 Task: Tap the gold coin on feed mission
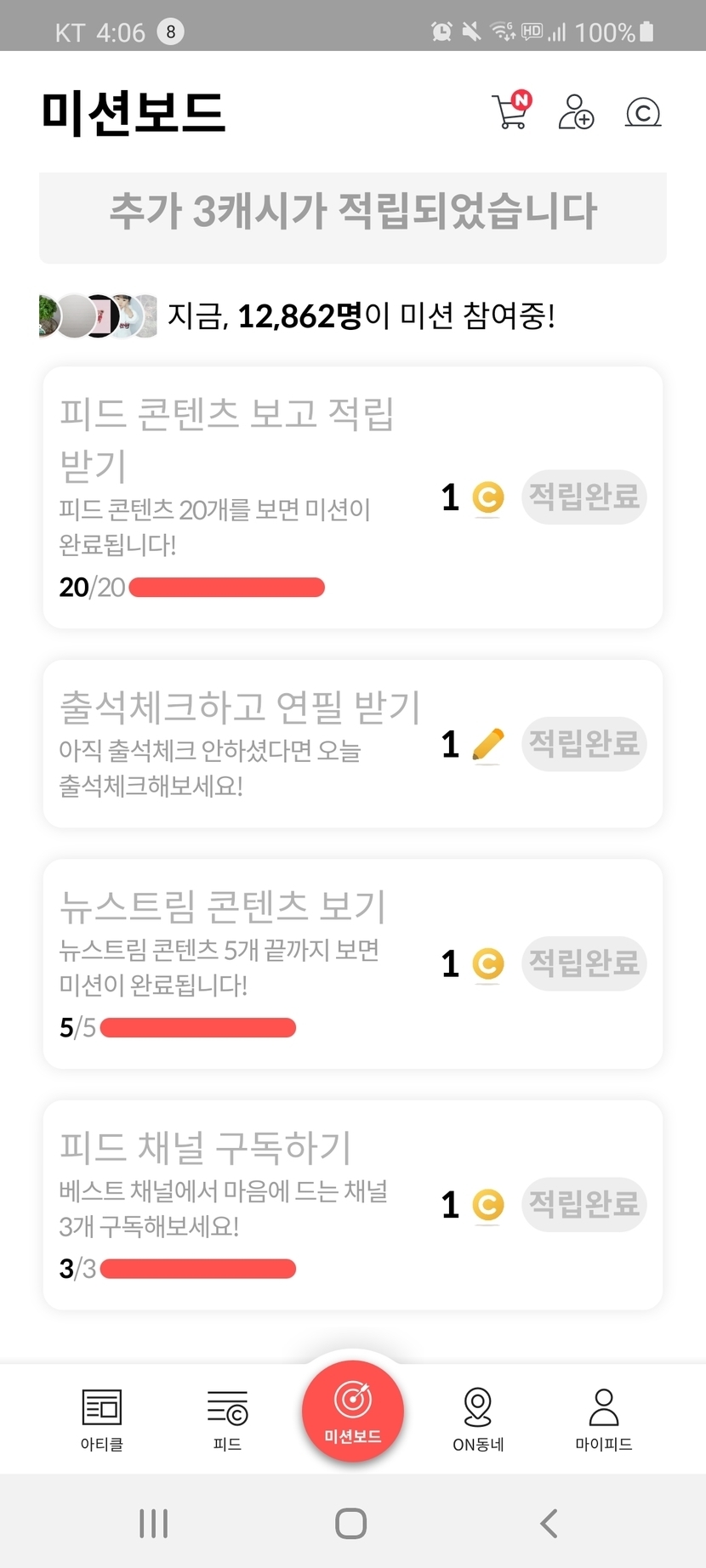[x=488, y=497]
